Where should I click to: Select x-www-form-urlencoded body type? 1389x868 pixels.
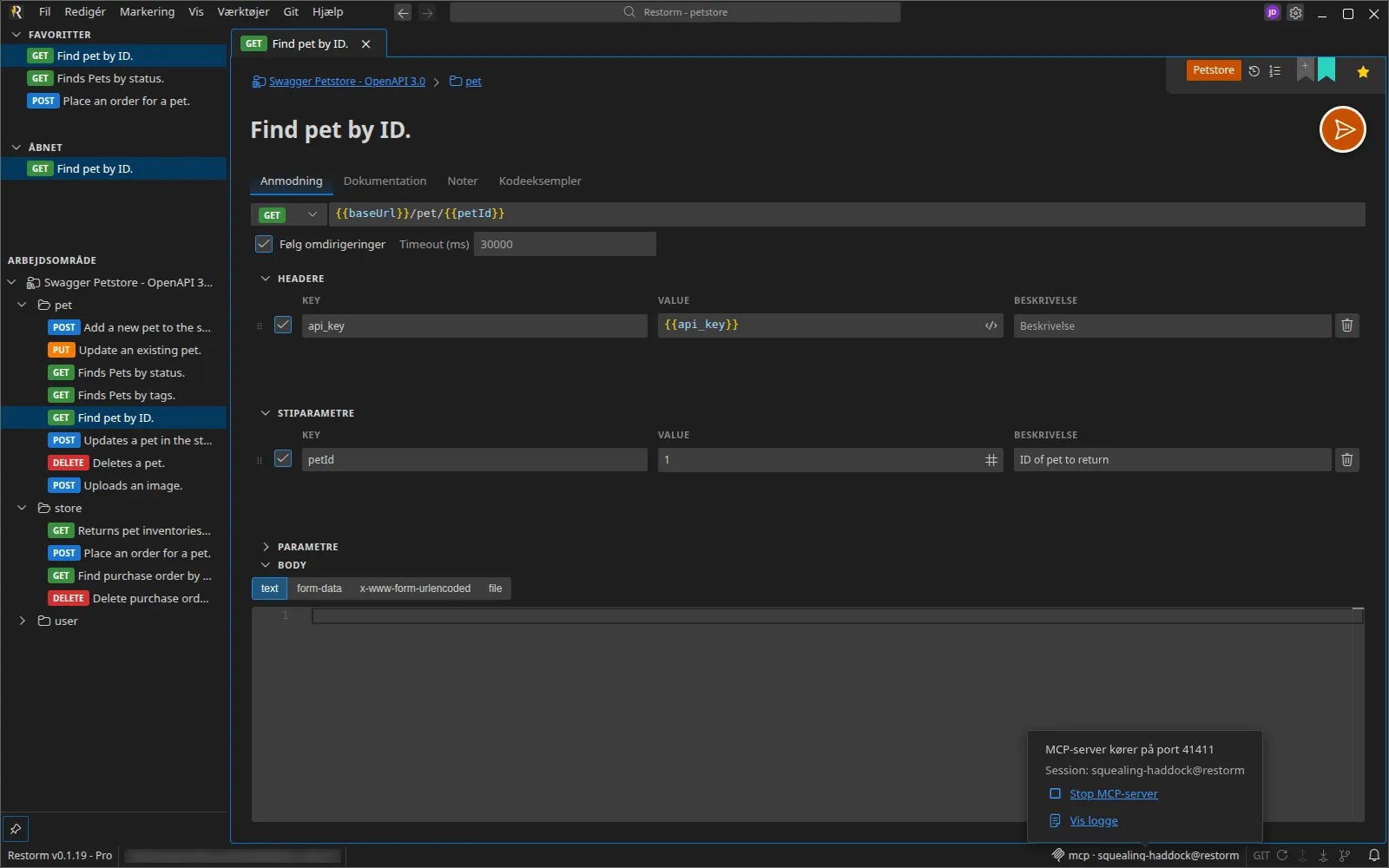[415, 589]
